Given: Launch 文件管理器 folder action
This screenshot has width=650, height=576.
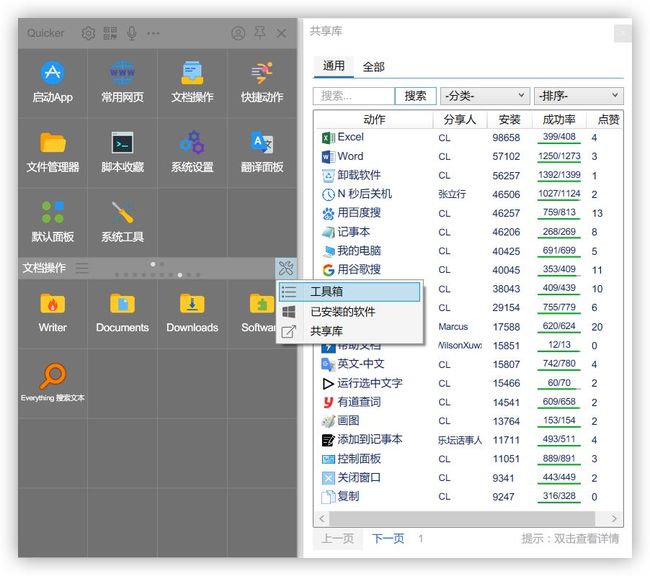Looking at the screenshot, I should pyautogui.click(x=53, y=152).
